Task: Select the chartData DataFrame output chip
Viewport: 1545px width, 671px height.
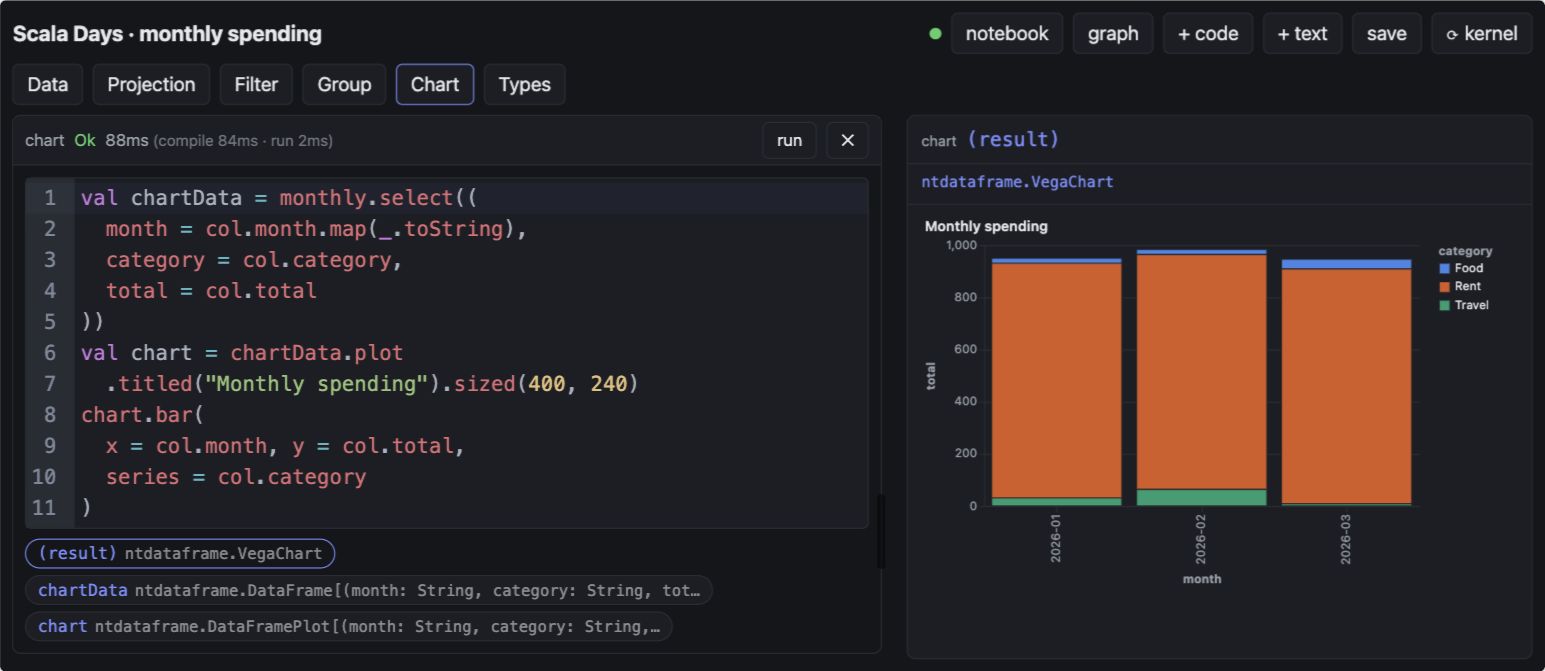Action: (x=368, y=590)
